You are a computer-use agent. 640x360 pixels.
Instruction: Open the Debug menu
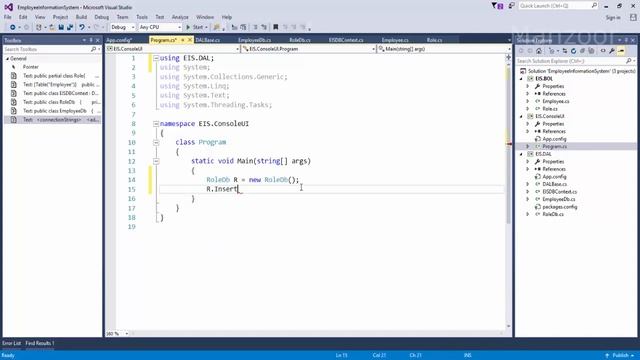click(102, 17)
